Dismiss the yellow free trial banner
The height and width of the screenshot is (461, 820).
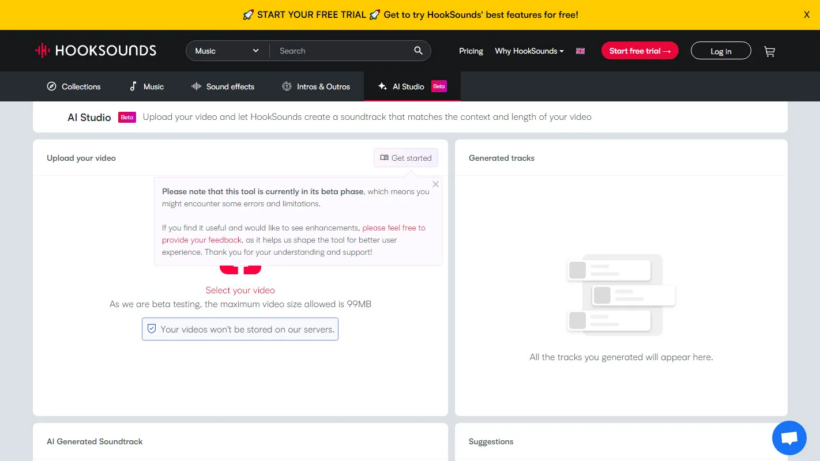tap(806, 15)
